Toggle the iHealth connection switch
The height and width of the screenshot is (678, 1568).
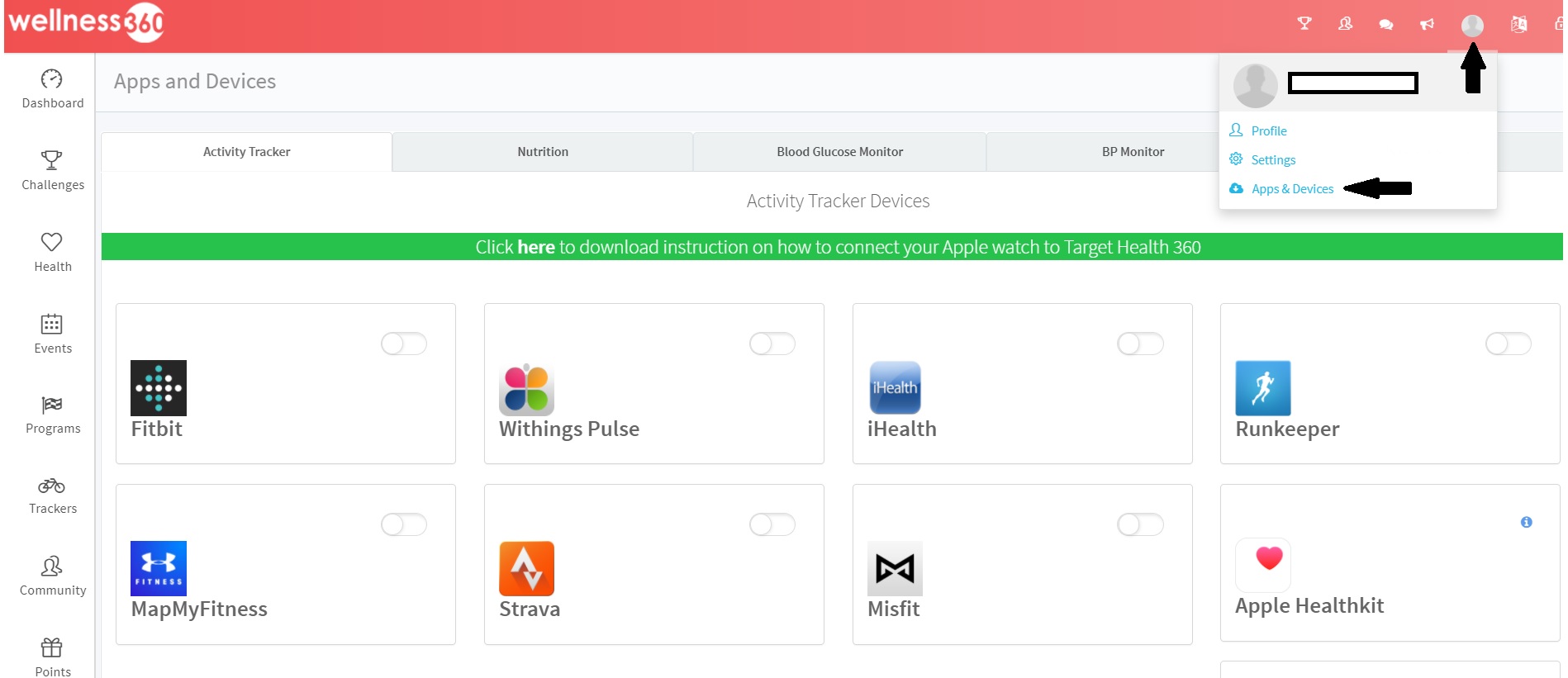coord(1140,344)
